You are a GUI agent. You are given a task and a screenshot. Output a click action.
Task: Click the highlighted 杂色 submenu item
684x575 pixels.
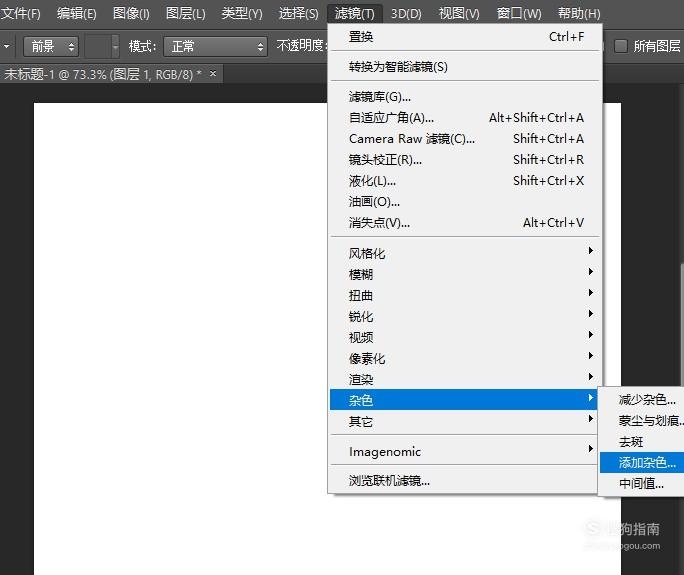point(464,400)
